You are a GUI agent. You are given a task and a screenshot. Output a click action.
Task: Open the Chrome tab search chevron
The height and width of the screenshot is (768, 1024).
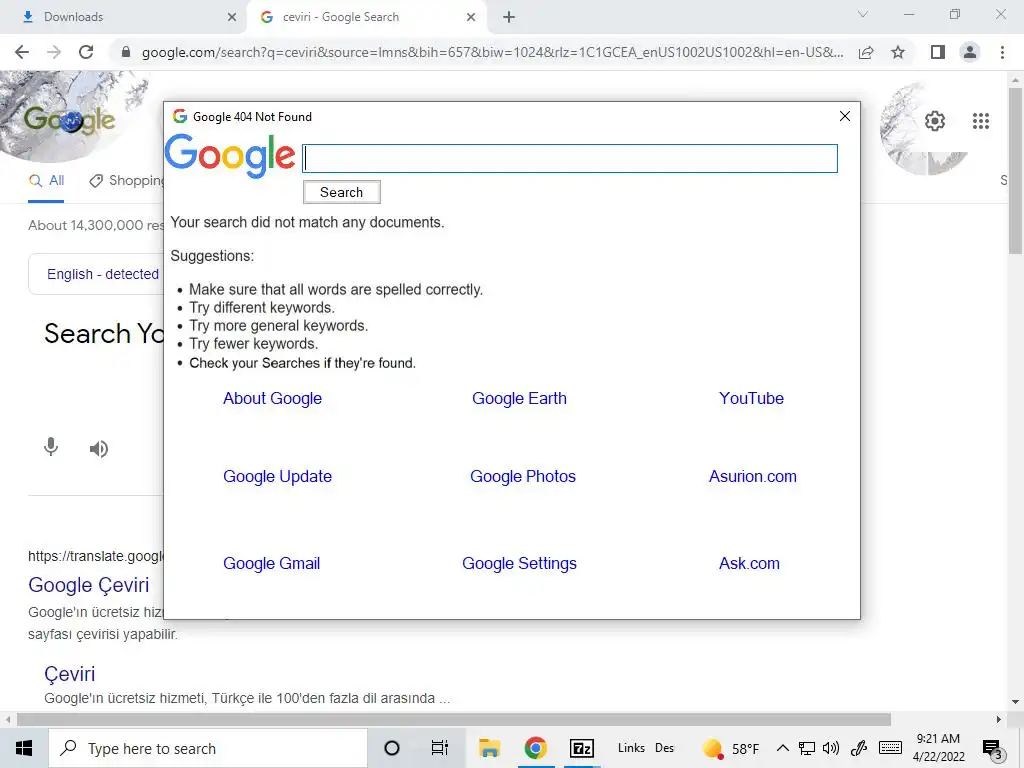[x=863, y=14]
